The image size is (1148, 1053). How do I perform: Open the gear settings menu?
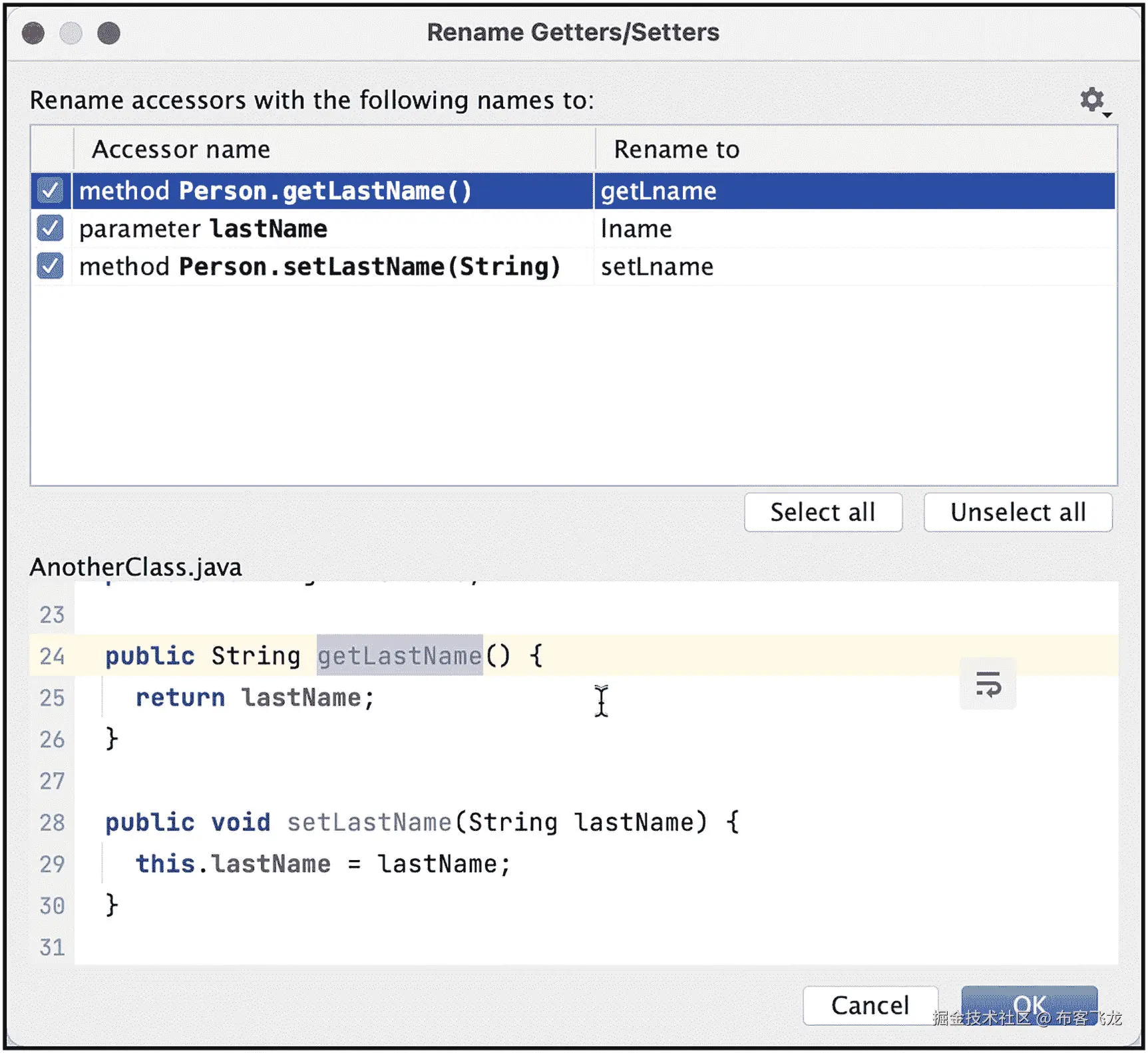point(1091,100)
